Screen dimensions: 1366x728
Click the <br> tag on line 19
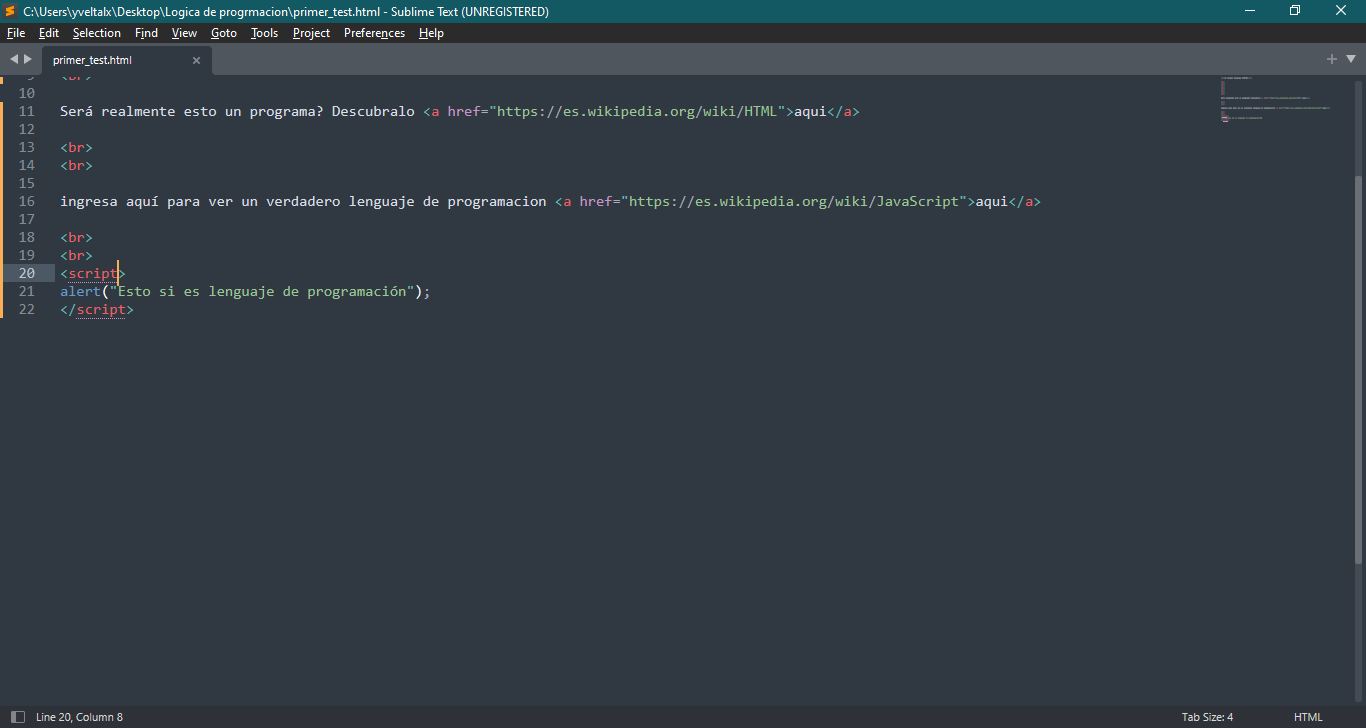point(76,255)
